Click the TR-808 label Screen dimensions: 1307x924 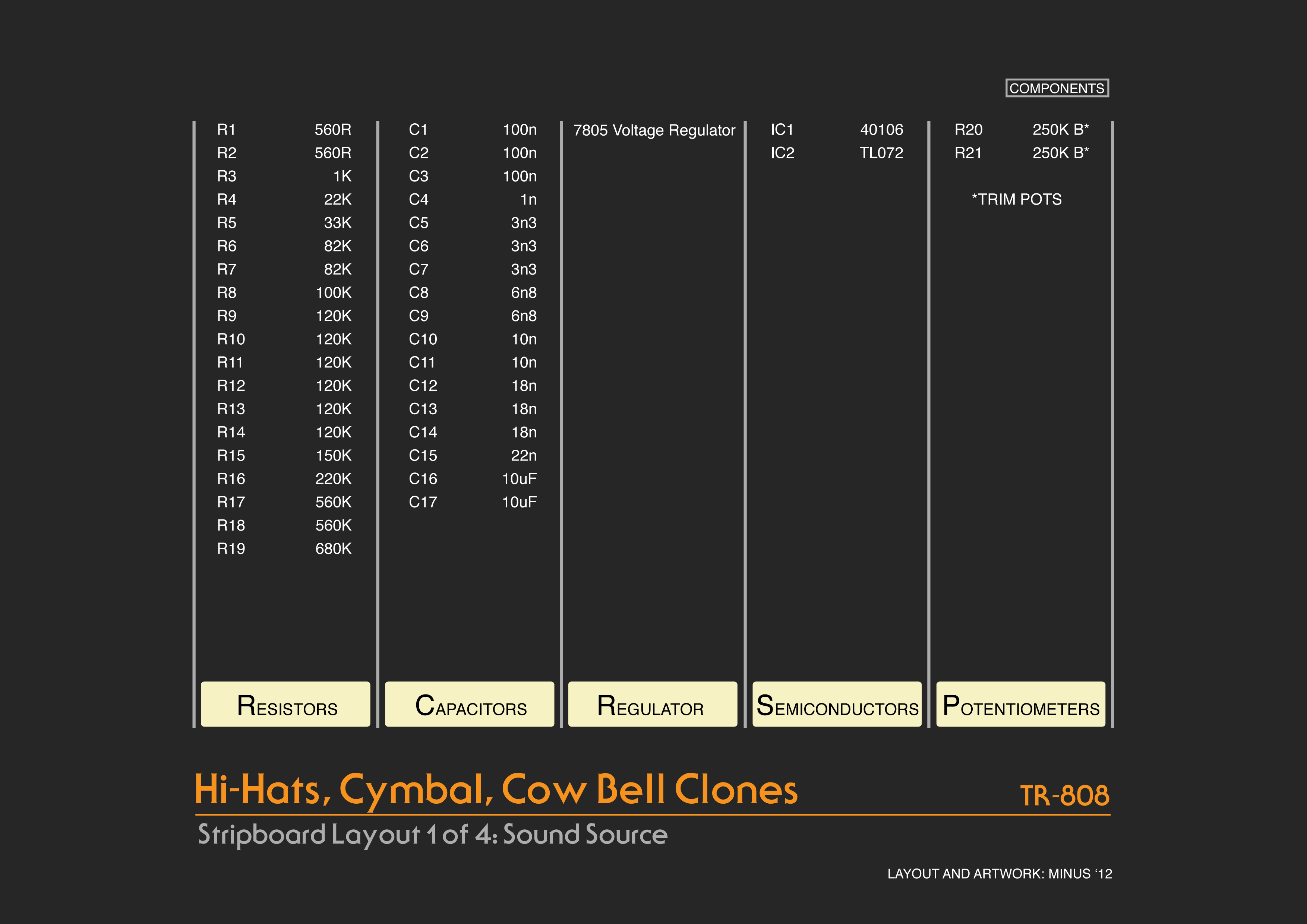(x=1064, y=795)
